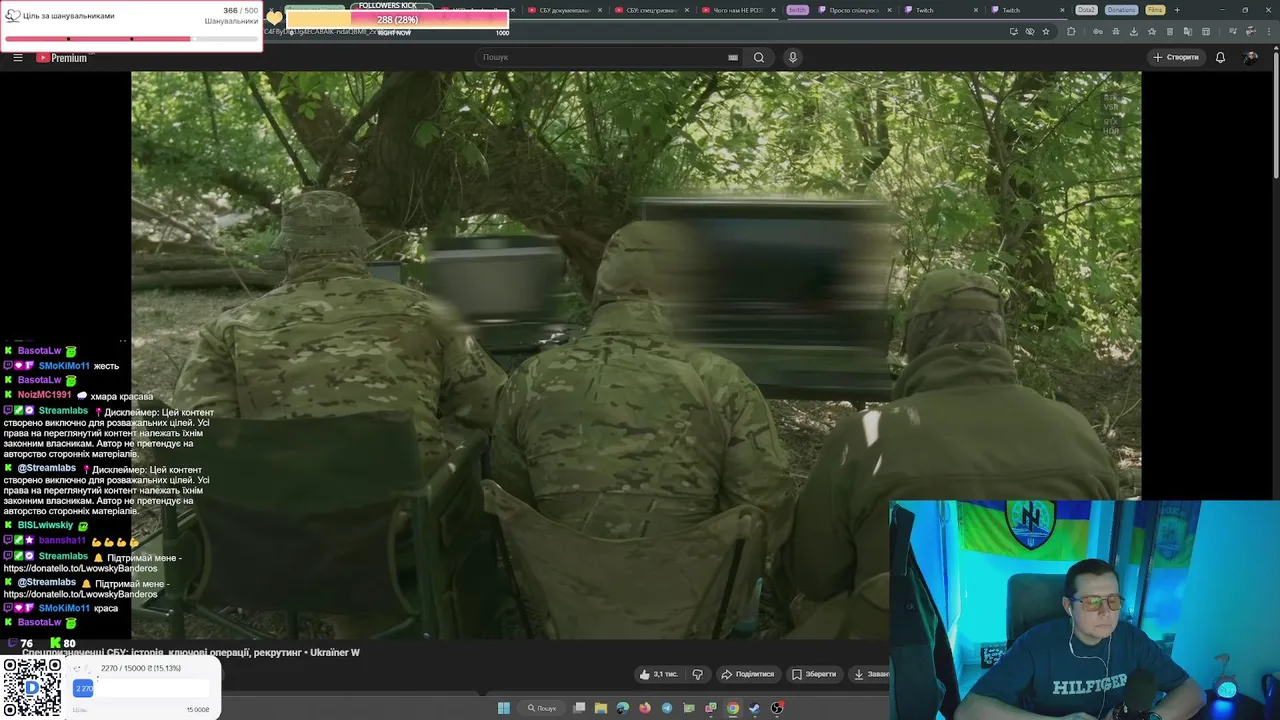Click the Зберегти save button
The image size is (1280, 720).
point(814,674)
